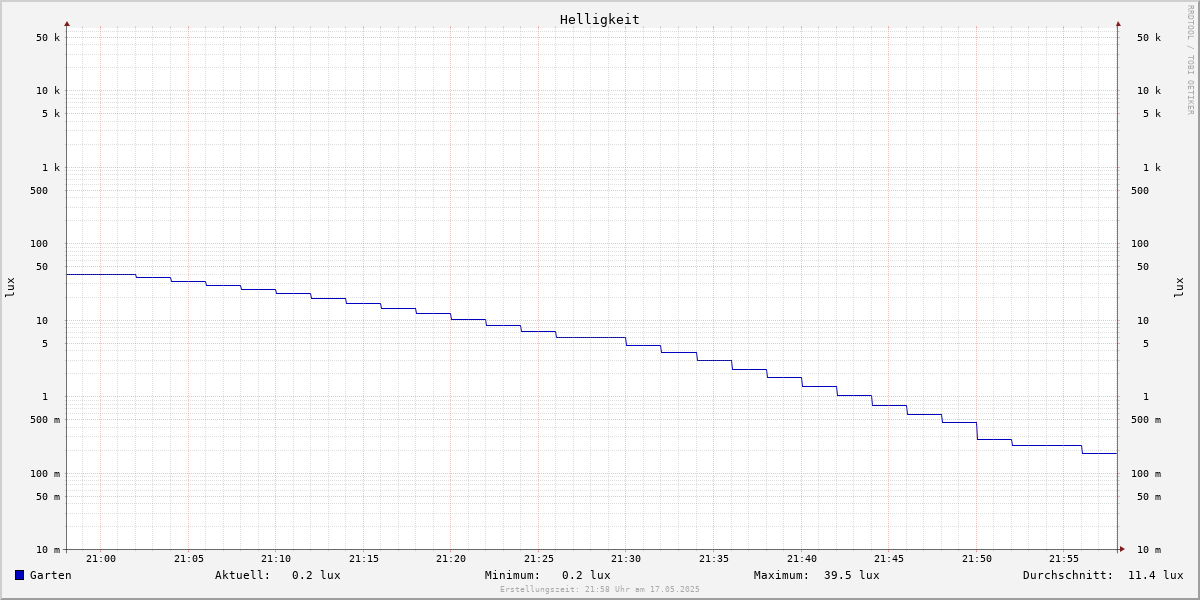Image resolution: width=1200 pixels, height=600 pixels.
Task: Click the blue Garten legend color box
Action: [19, 575]
